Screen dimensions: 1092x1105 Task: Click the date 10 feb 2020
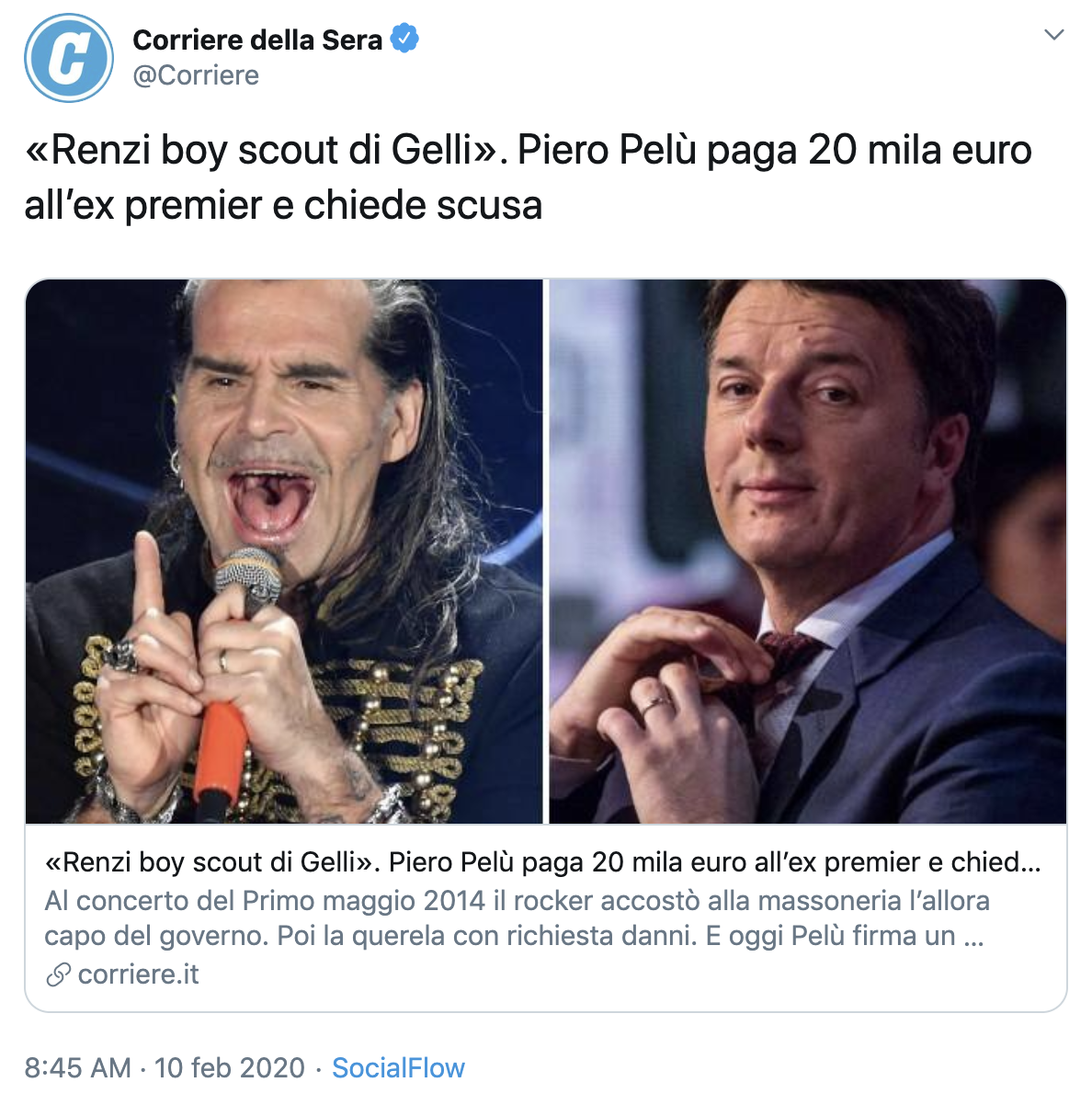[230, 1067]
